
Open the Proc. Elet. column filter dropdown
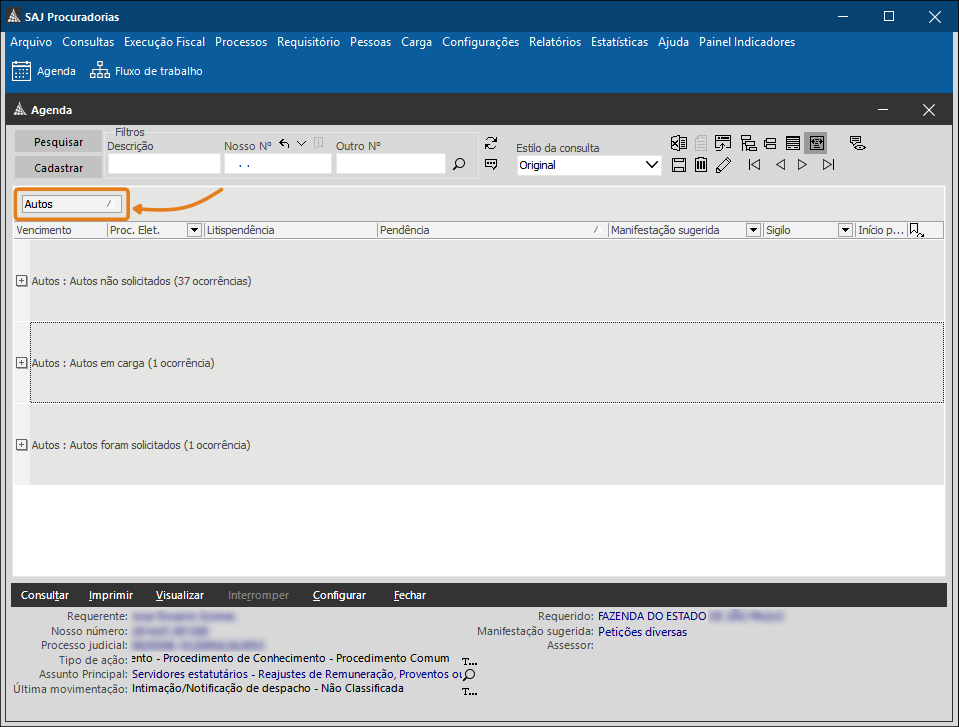[194, 230]
